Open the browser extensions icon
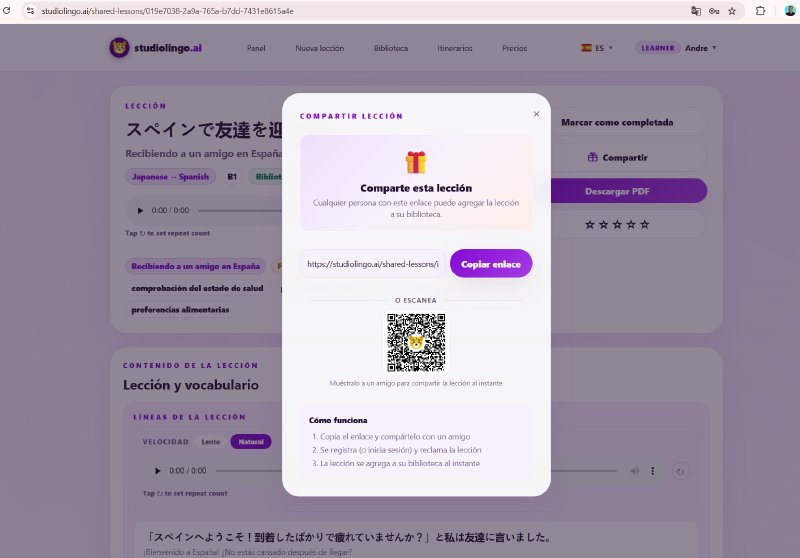800x558 pixels. pos(760,11)
